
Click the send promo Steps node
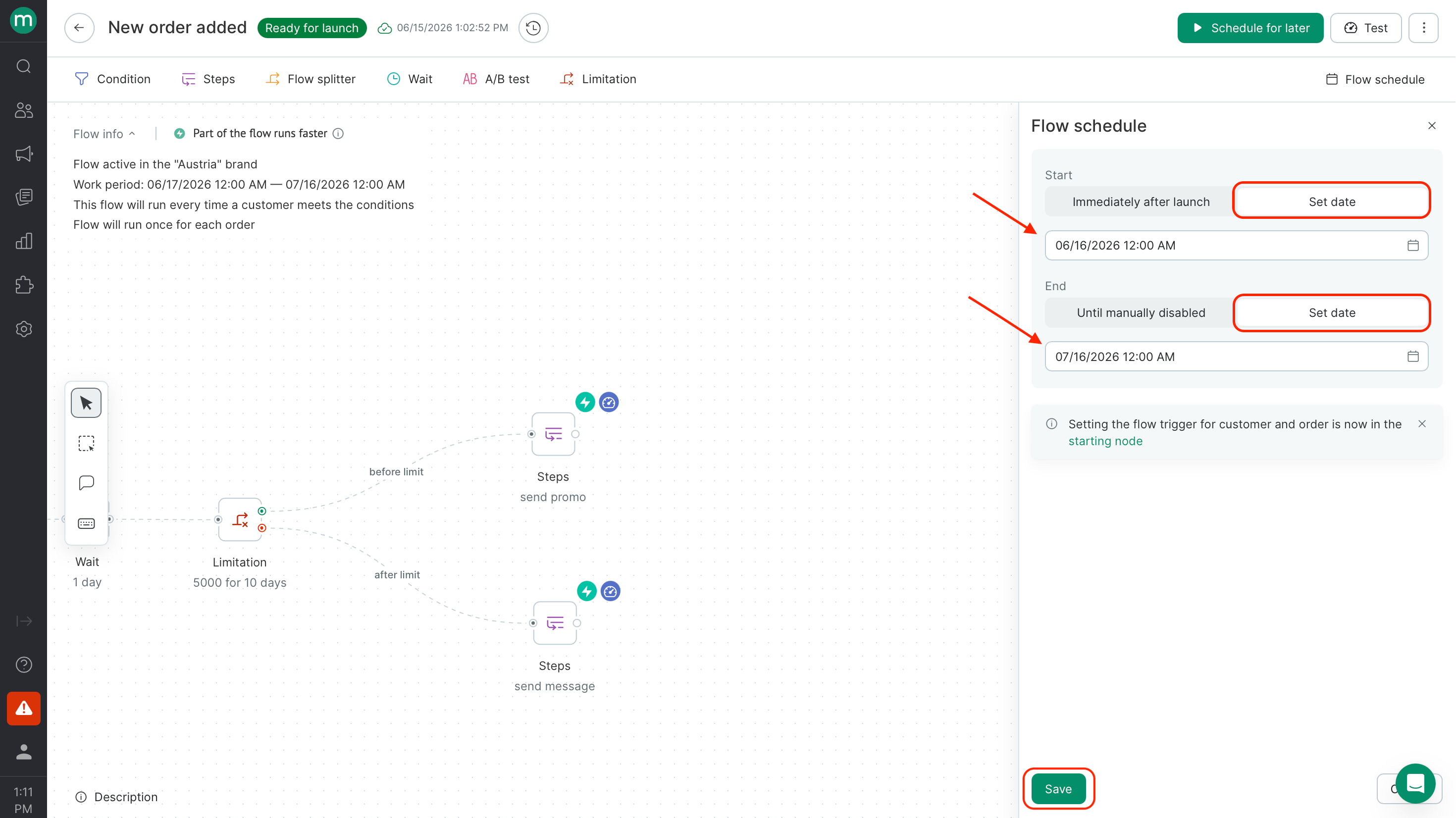[x=553, y=434]
